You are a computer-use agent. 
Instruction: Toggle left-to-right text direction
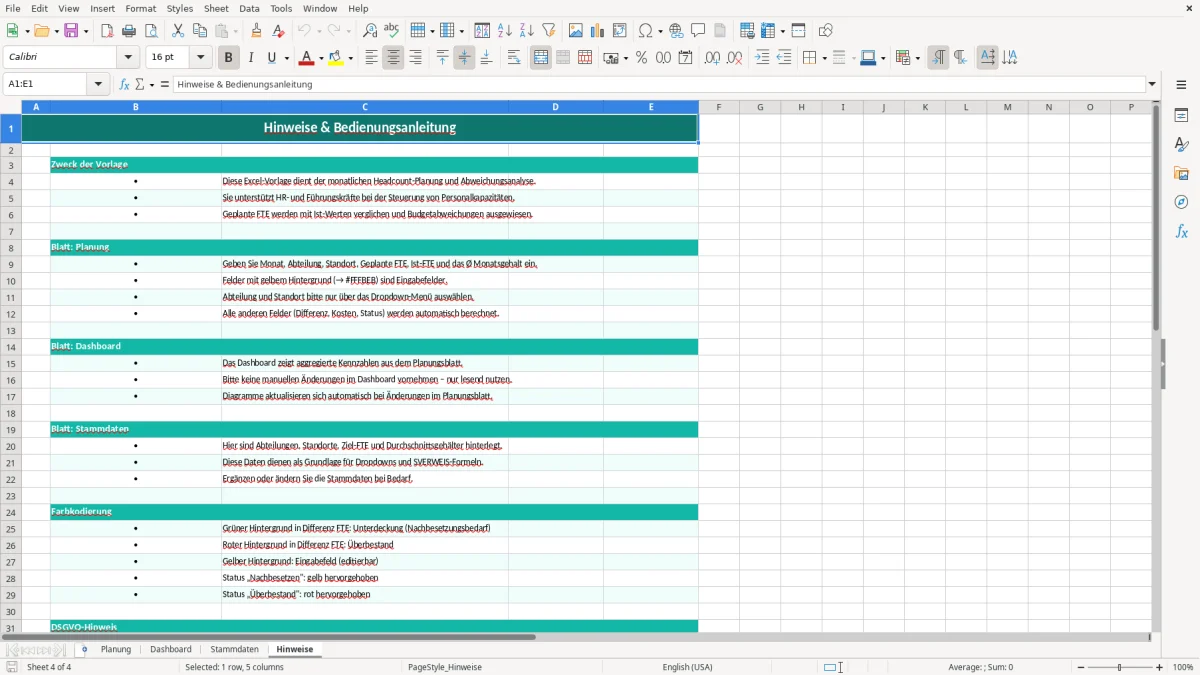click(x=938, y=58)
